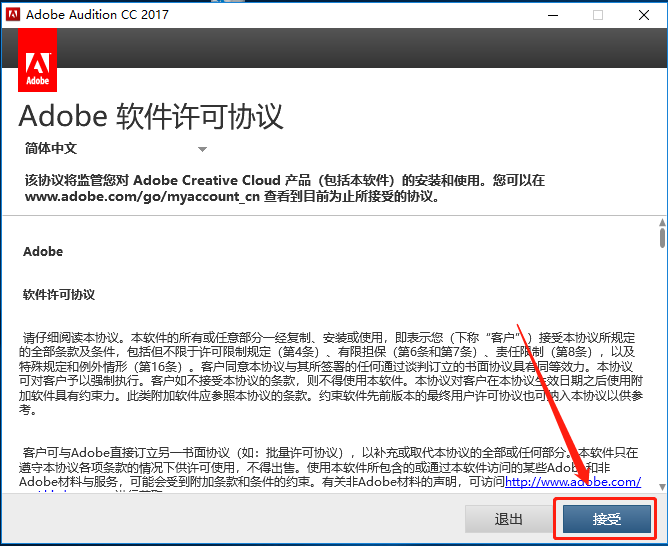Click the Adobe 软件许可协议 page heading
Screen dimensions: 668x546
point(150,116)
